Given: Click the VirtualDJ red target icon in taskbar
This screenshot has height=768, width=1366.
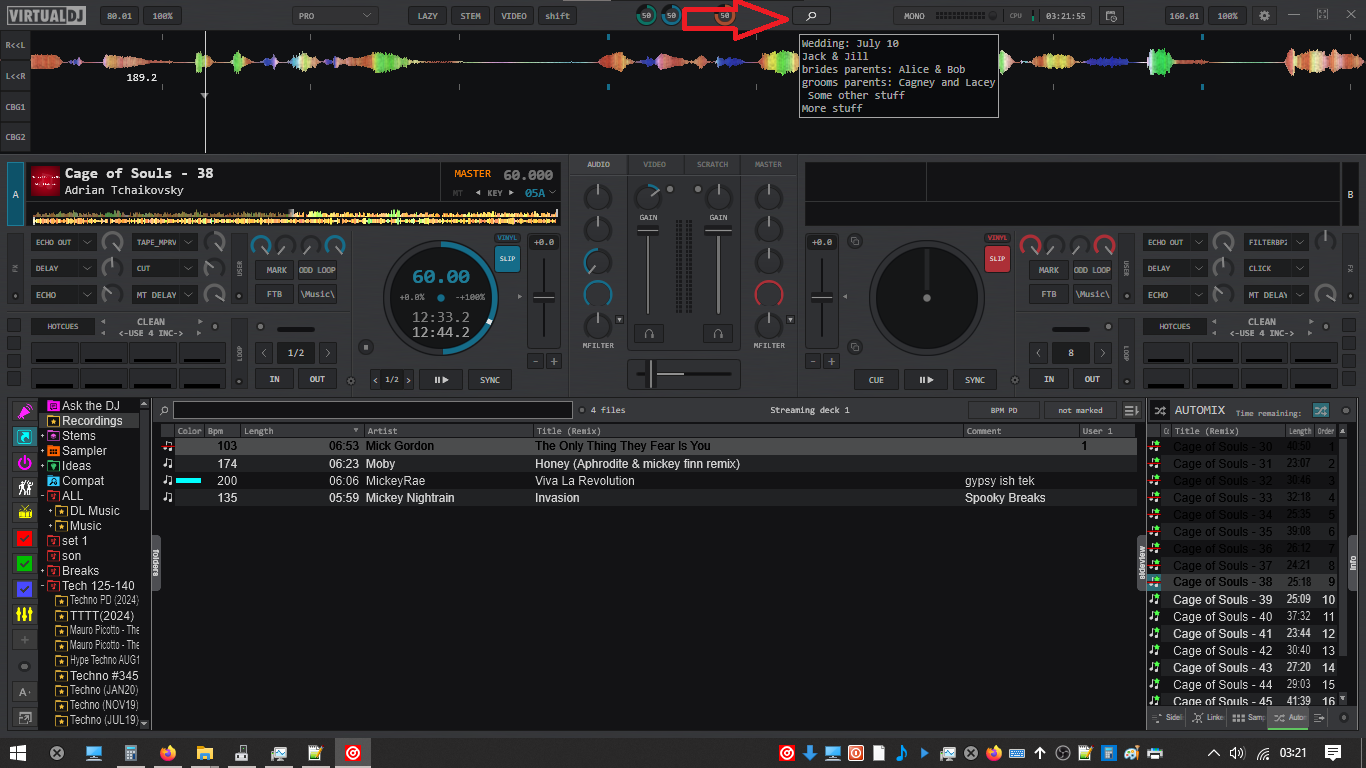Looking at the screenshot, I should coord(352,752).
